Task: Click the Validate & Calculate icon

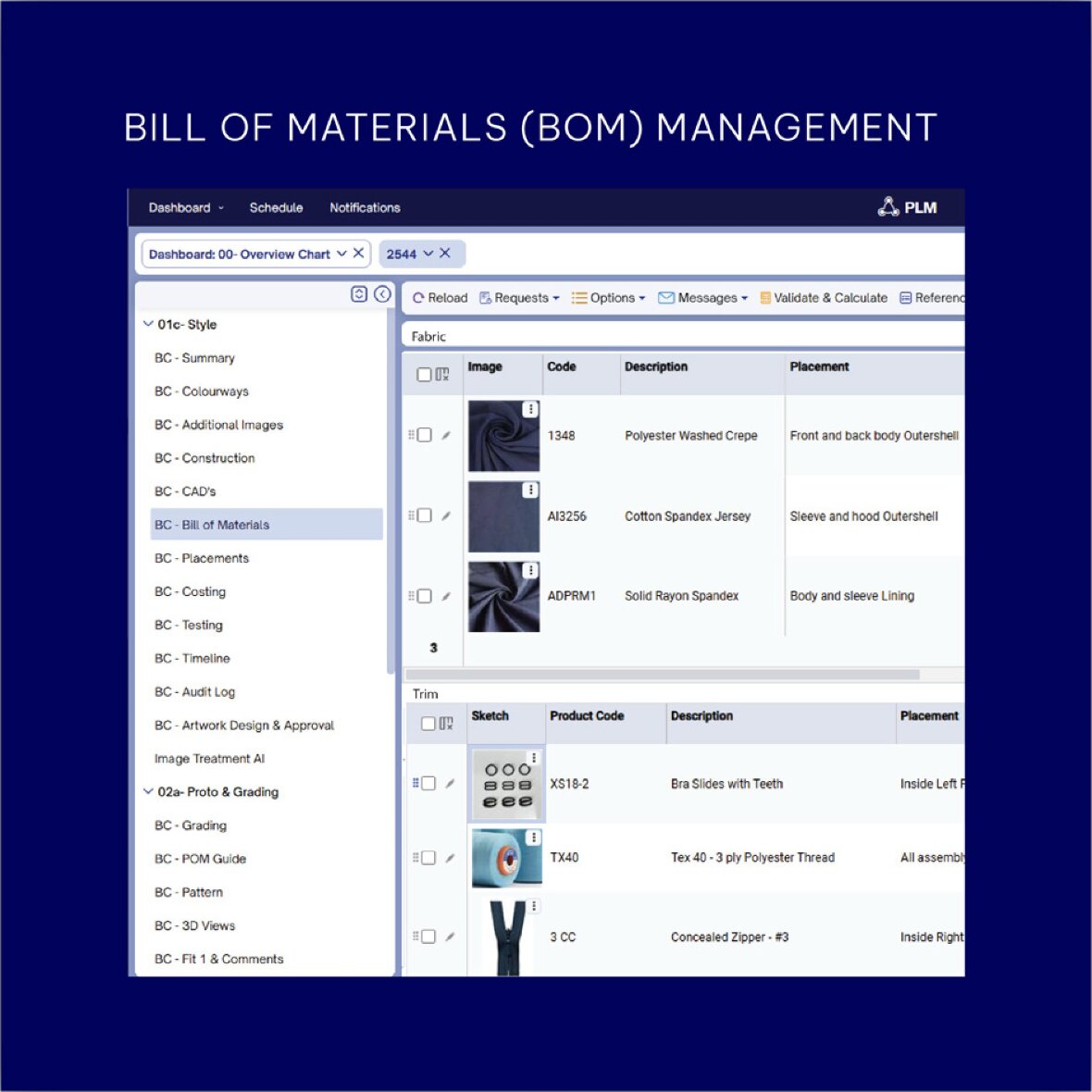Action: click(765, 298)
